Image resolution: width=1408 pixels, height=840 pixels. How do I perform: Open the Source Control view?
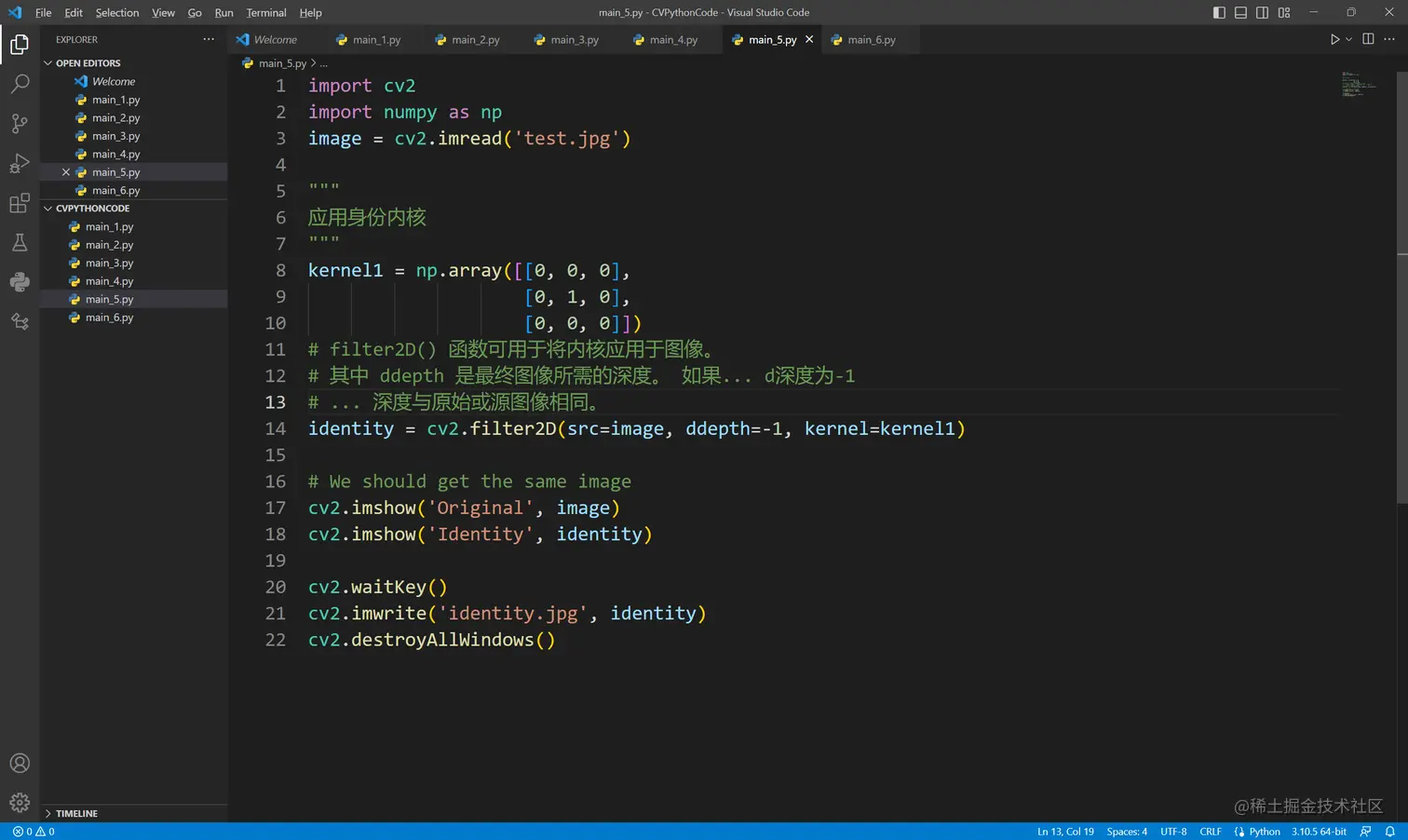pyautogui.click(x=20, y=123)
